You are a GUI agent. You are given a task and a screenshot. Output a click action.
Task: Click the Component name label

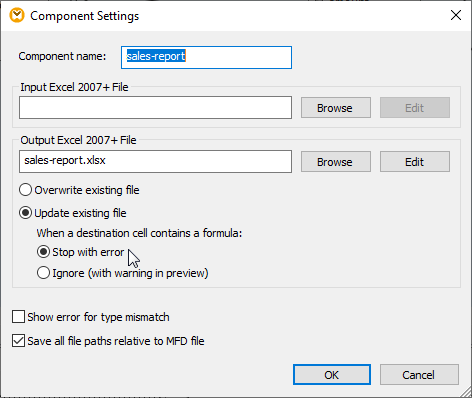pyautogui.click(x=62, y=56)
